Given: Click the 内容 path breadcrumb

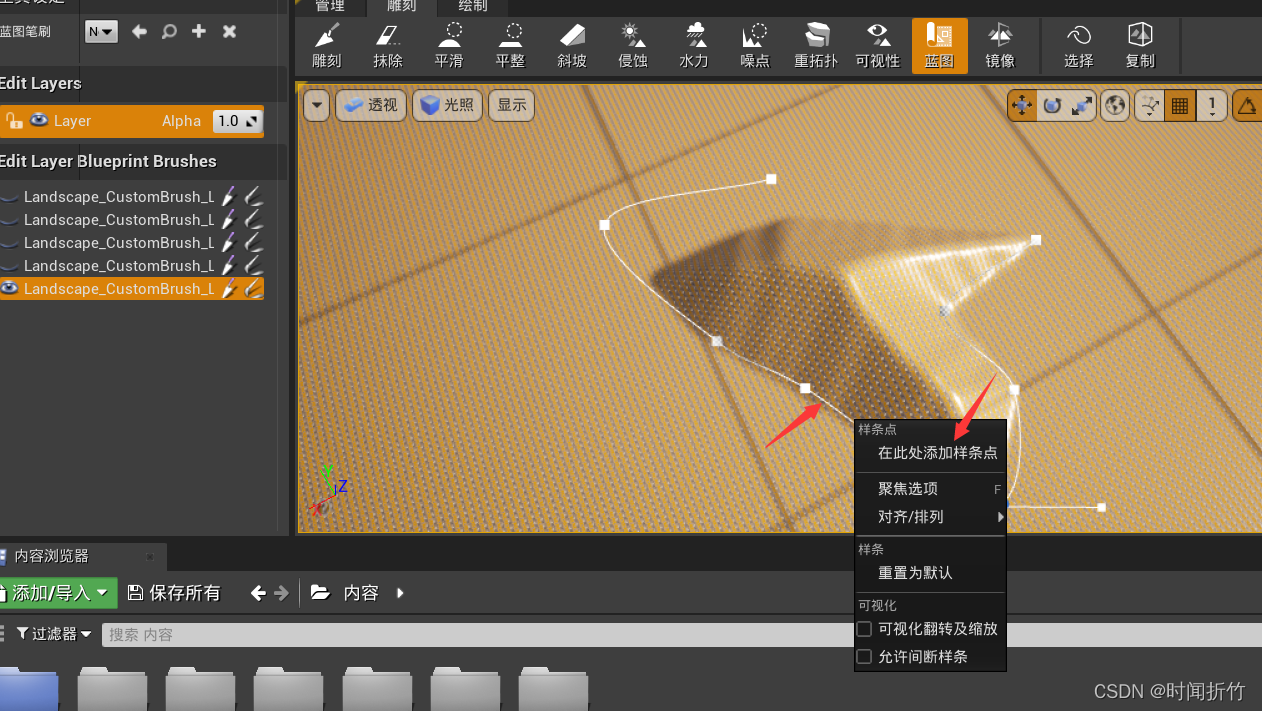Looking at the screenshot, I should (361, 593).
